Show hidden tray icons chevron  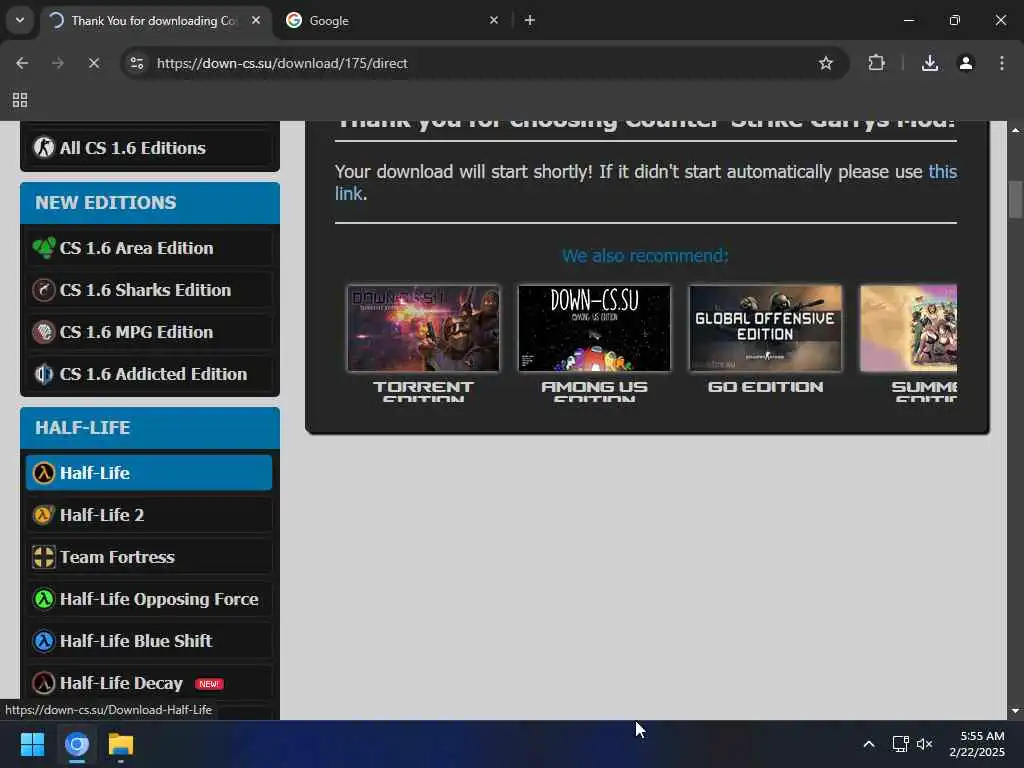(869, 744)
